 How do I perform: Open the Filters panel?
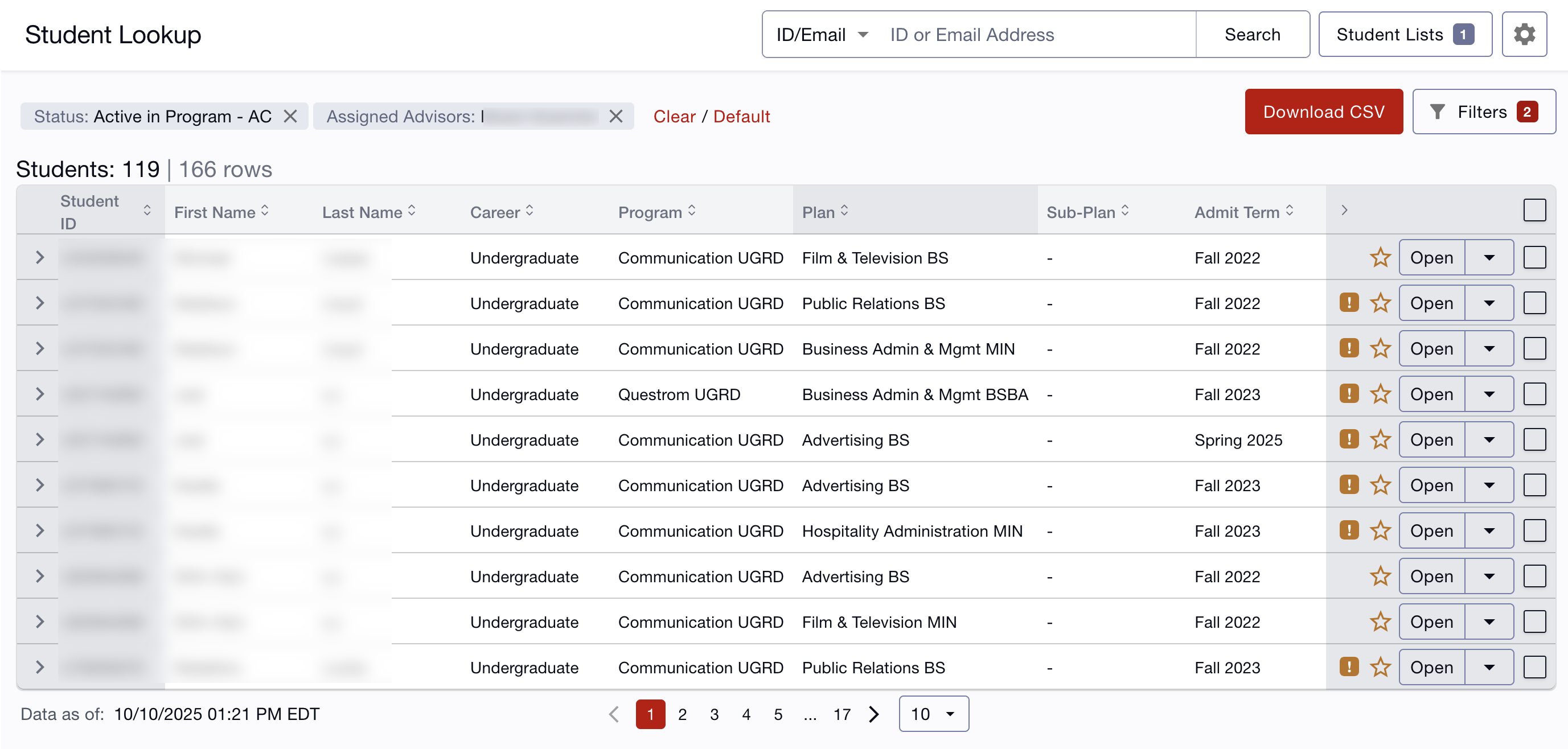pos(1483,112)
